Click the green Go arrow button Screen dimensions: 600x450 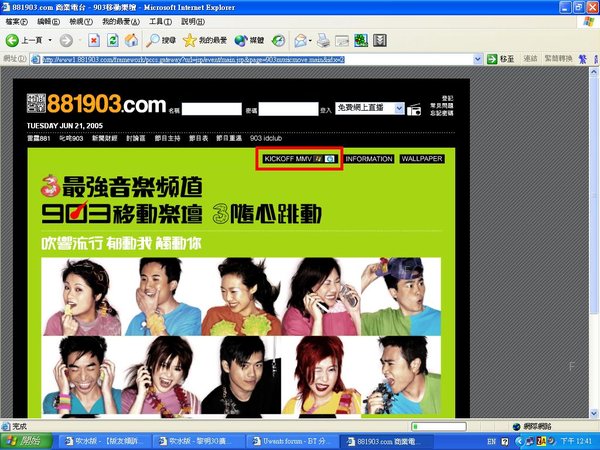tap(491, 59)
